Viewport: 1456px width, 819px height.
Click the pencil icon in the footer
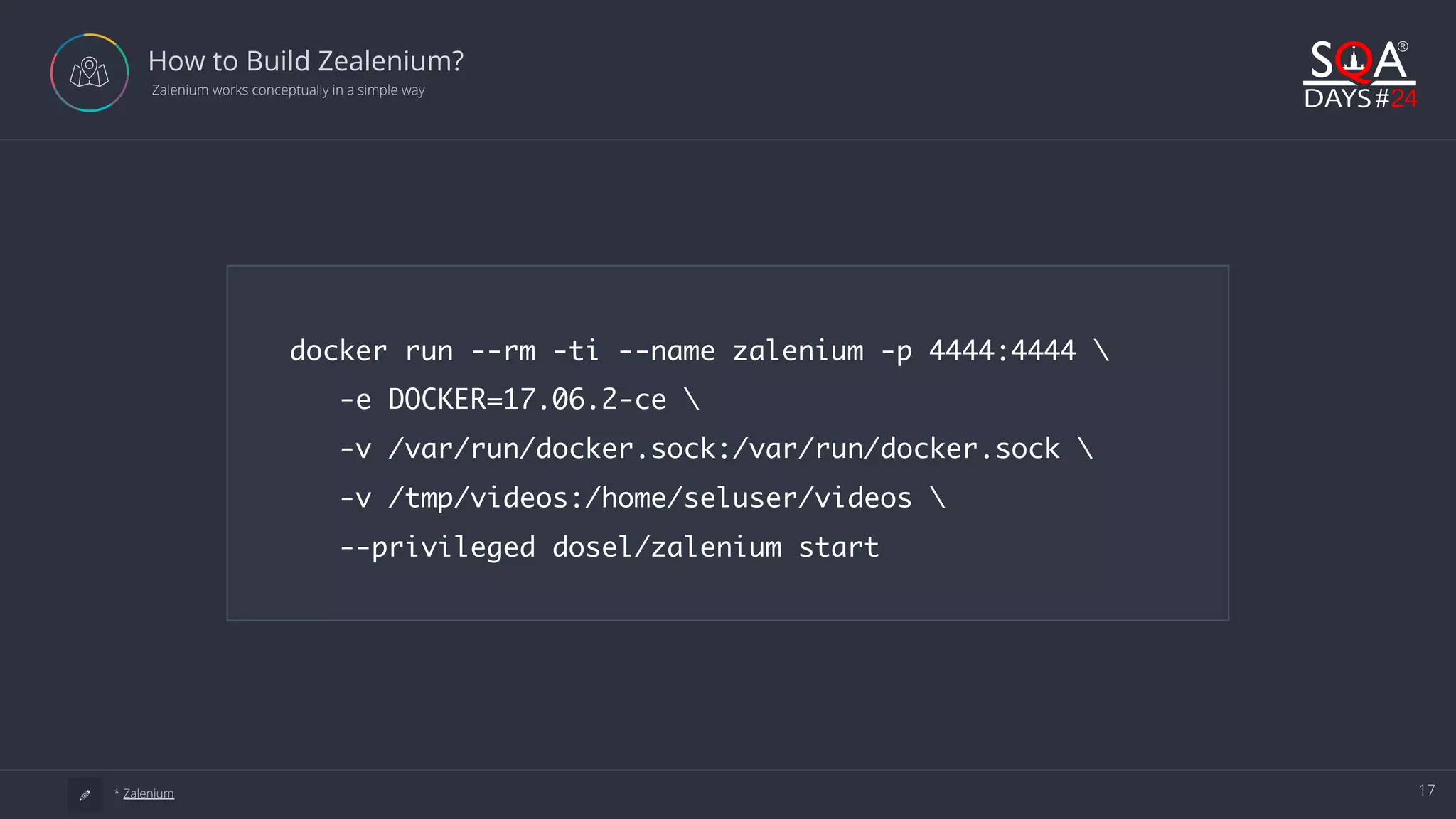[x=85, y=795]
